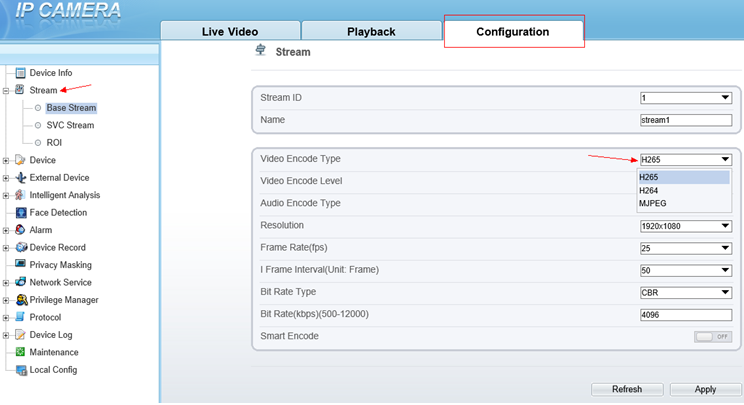Screen dimensions: 744x405
Task: Select SVC Stream in the tree
Action: pos(70,125)
